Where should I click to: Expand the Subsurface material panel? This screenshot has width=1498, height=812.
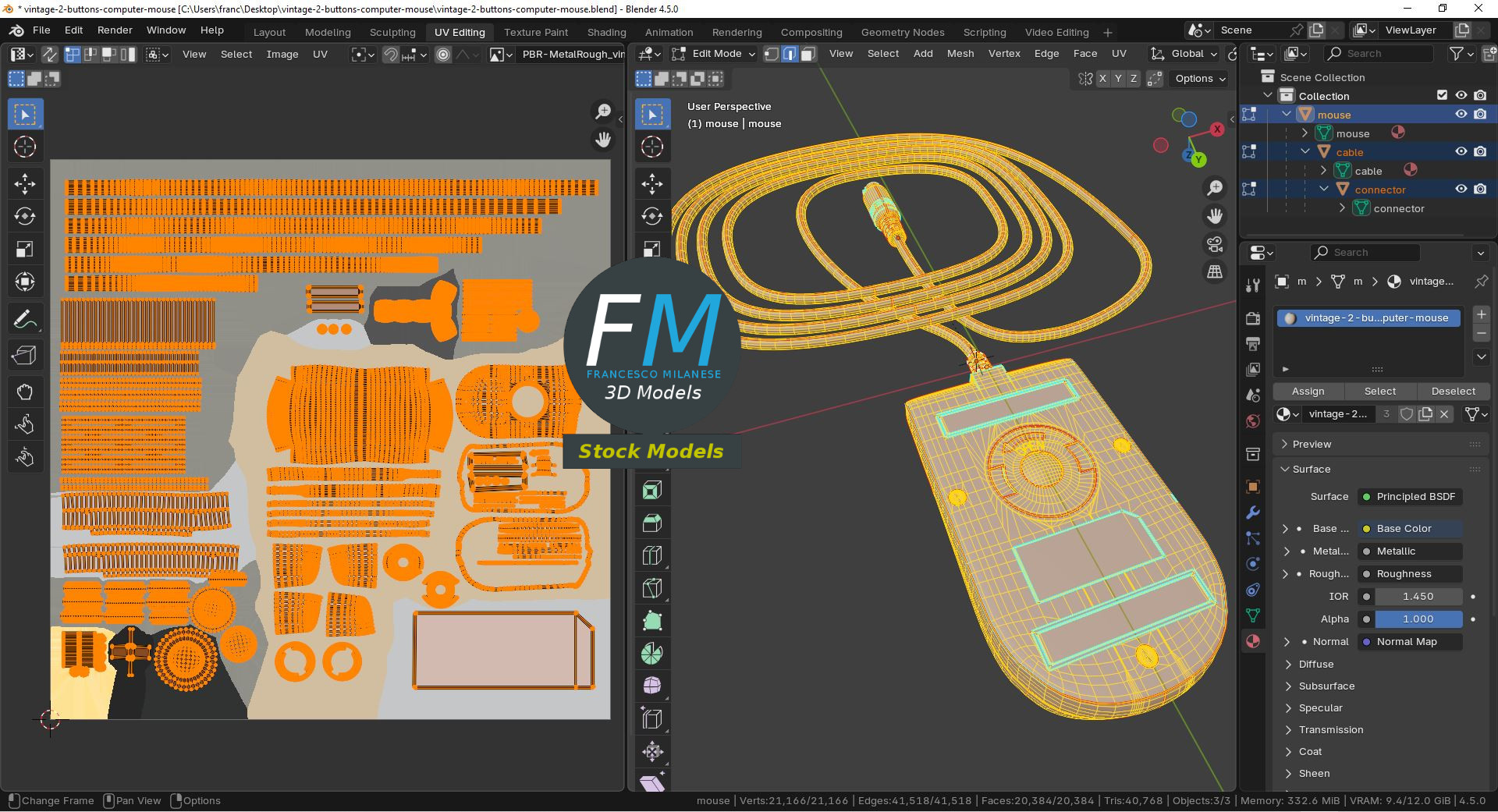pos(1326,686)
